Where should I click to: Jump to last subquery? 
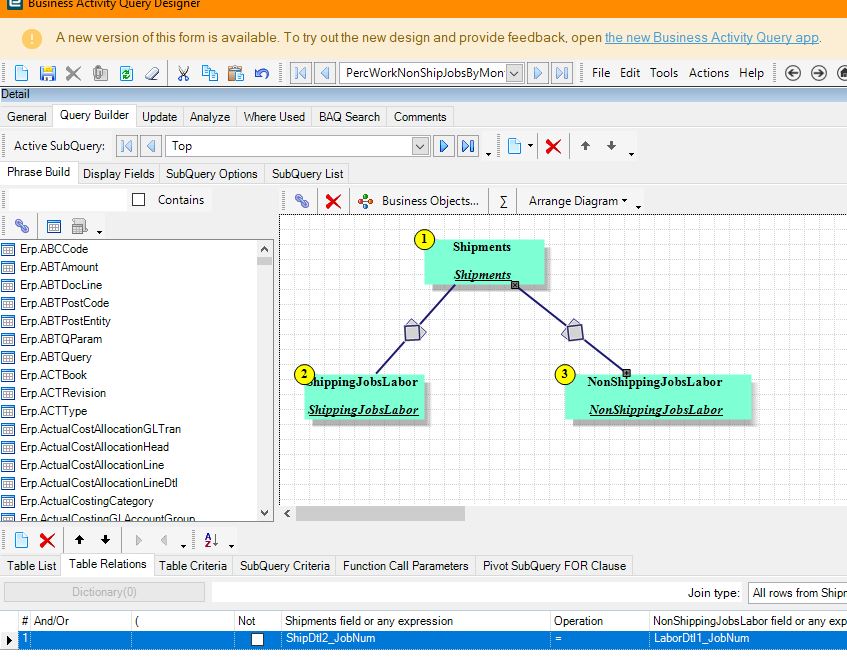pos(468,146)
